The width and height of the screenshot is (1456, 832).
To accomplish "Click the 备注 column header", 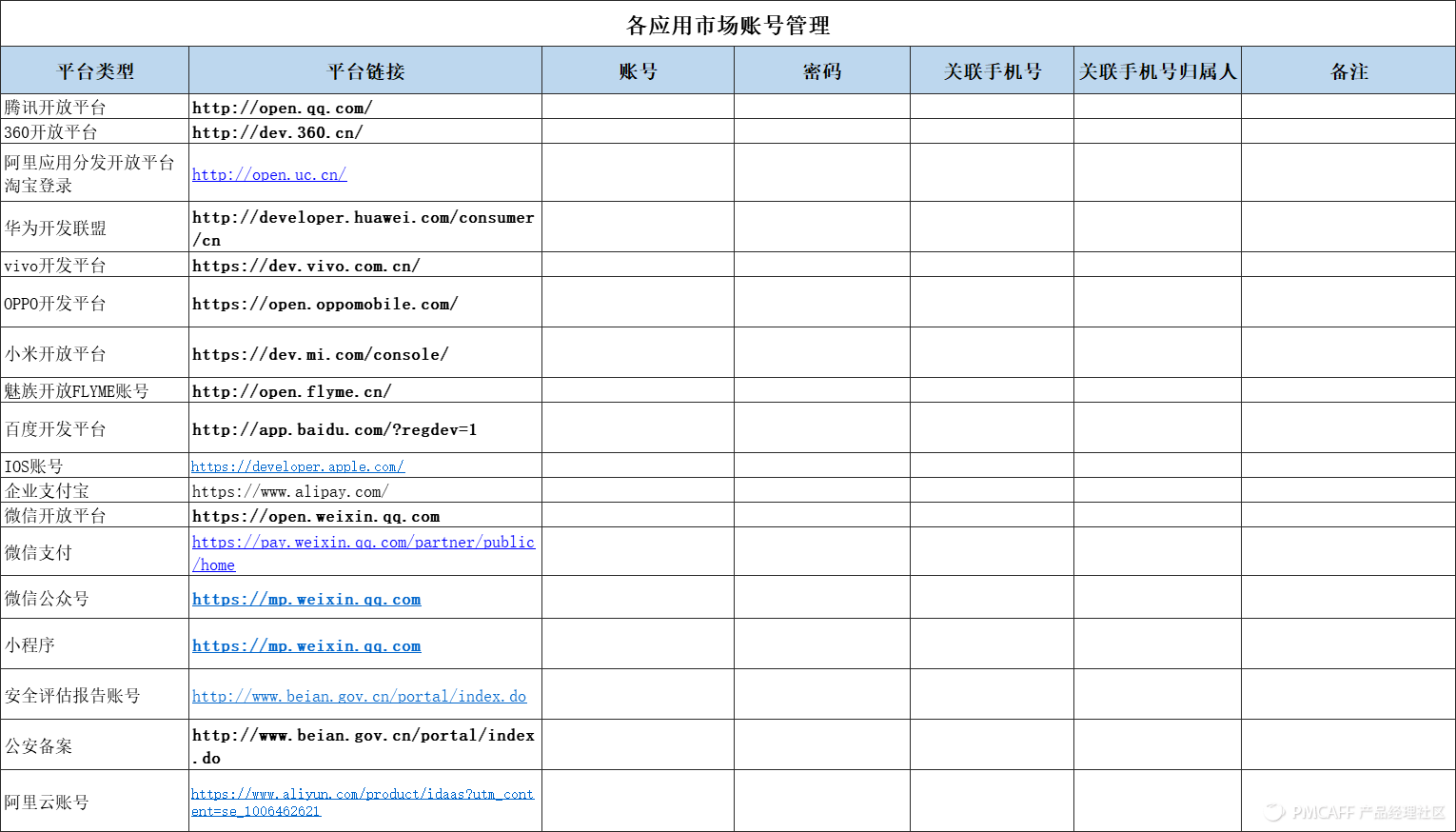I will (x=1348, y=69).
